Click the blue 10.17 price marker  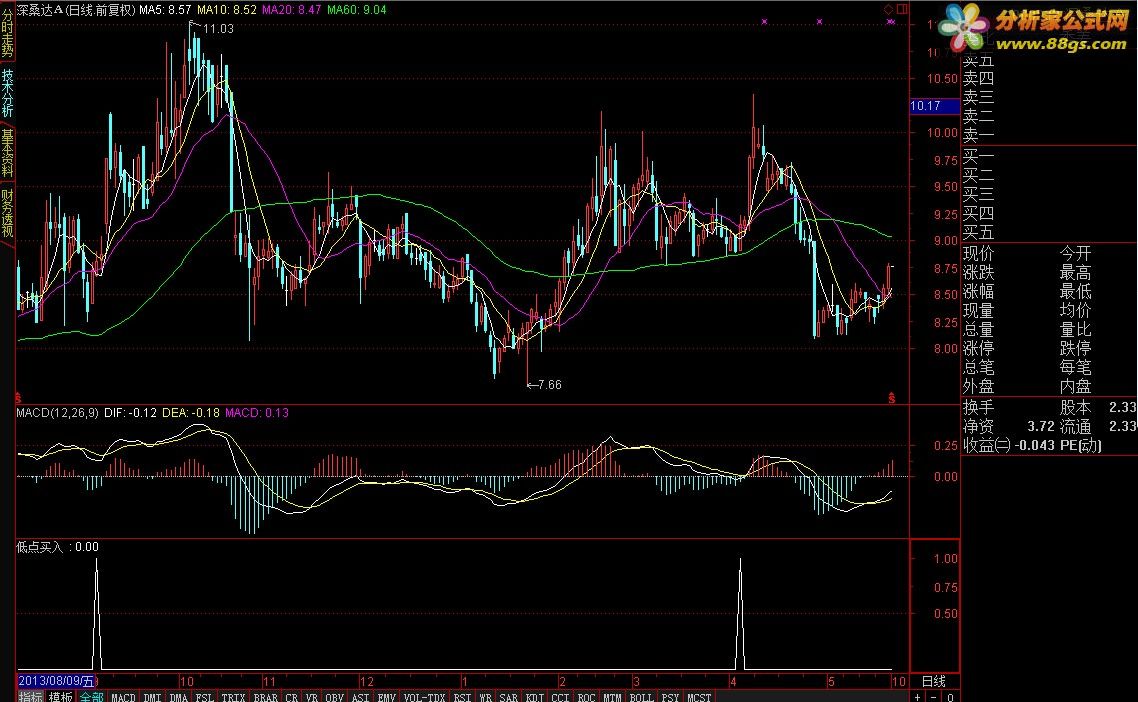pos(935,106)
